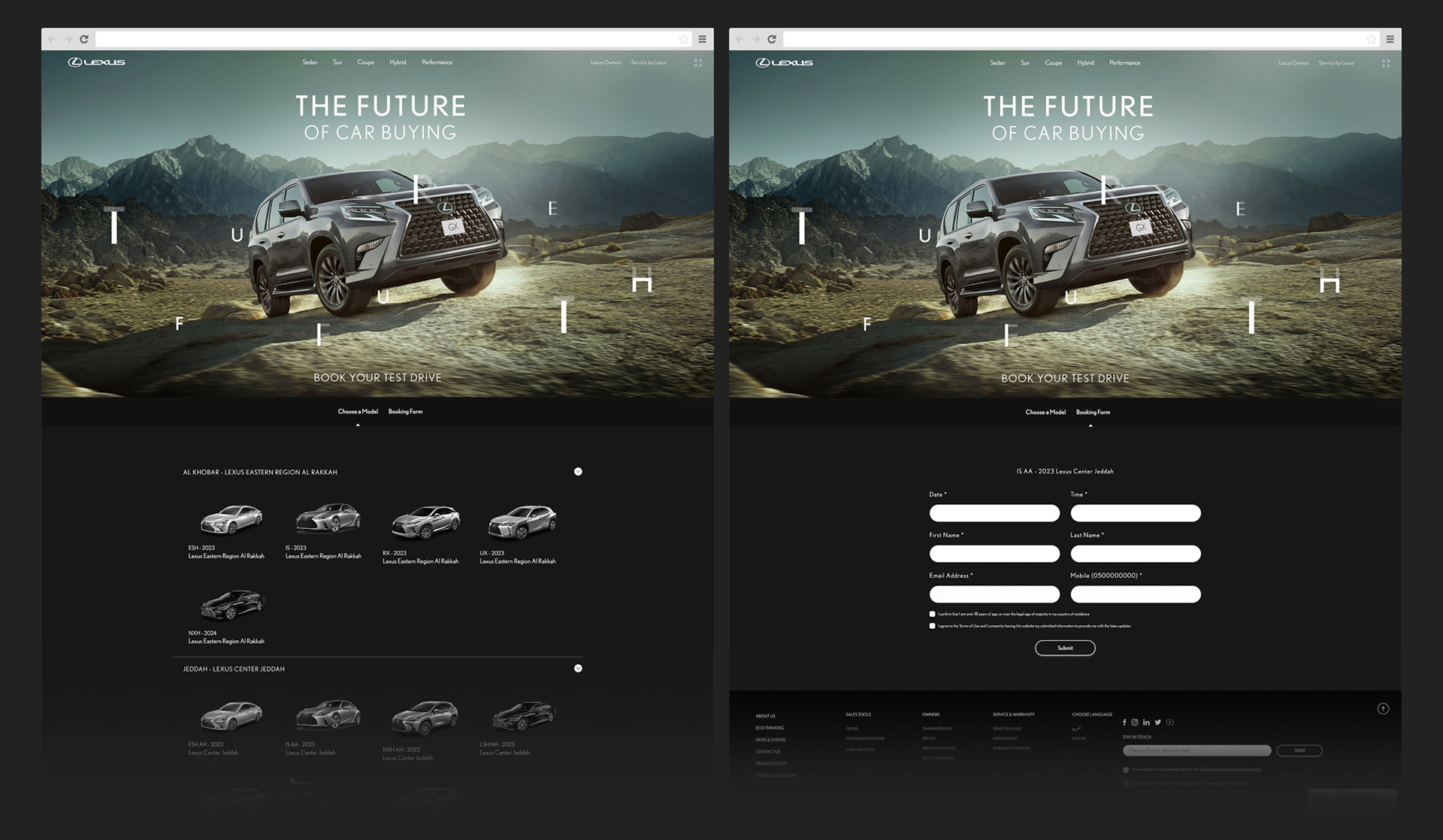The image size is (1443, 840).
Task: Select Choose a Model tab in left window
Action: [358, 412]
